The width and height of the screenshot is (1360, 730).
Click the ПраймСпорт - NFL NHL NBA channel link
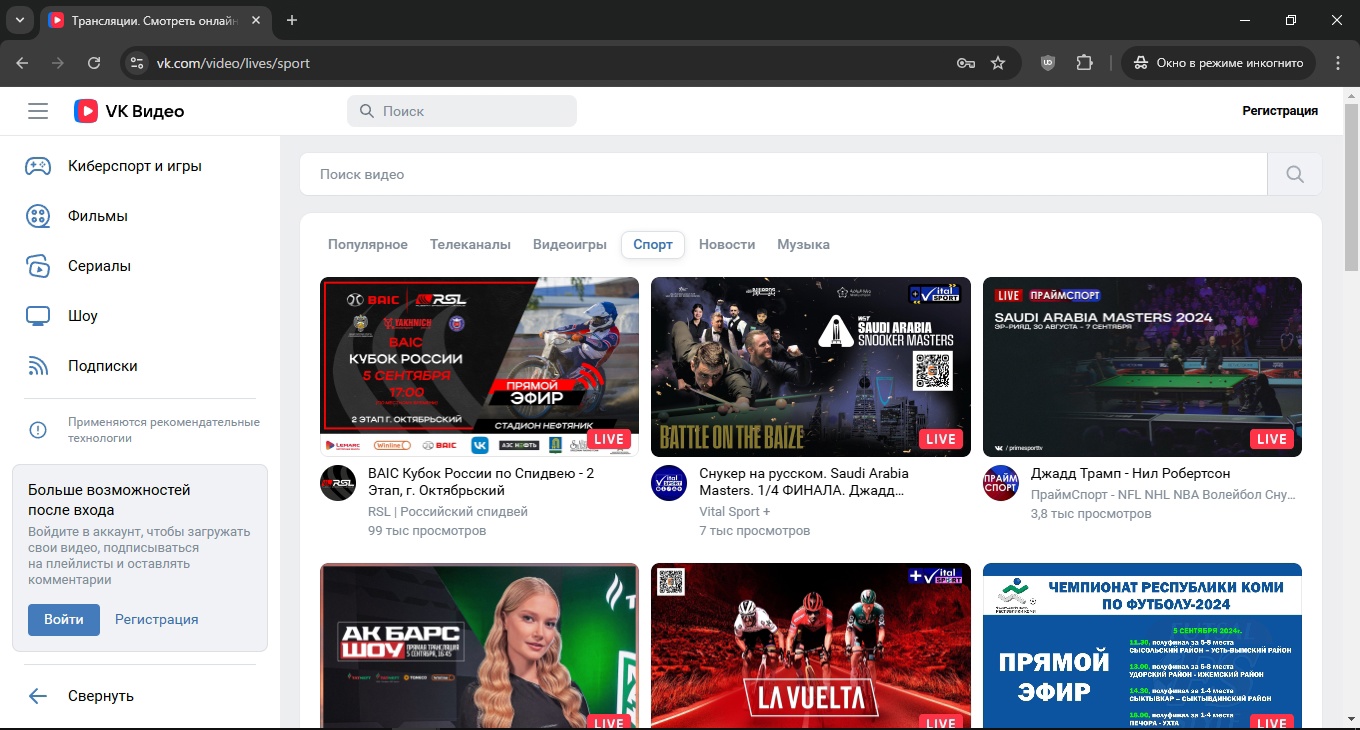(x=1163, y=495)
